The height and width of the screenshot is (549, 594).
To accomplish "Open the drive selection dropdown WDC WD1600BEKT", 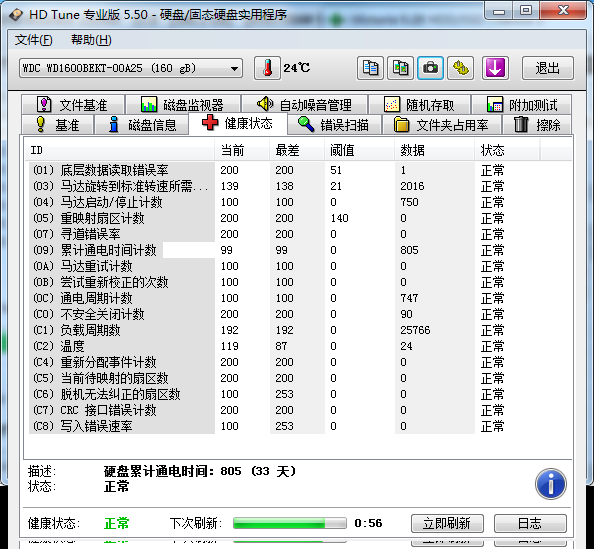I will tap(131, 68).
